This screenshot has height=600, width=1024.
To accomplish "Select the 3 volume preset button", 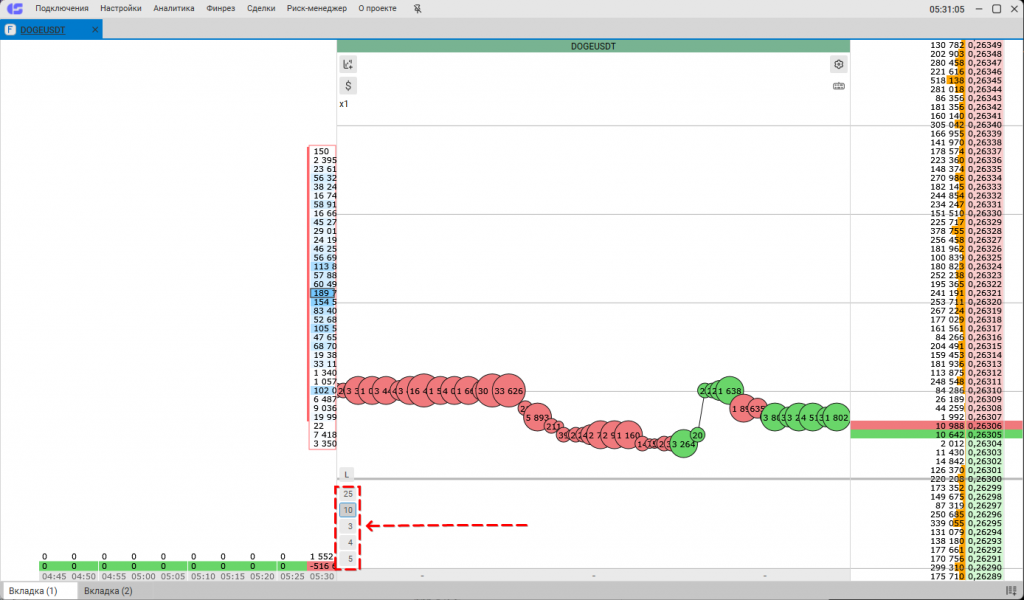I will point(348,526).
